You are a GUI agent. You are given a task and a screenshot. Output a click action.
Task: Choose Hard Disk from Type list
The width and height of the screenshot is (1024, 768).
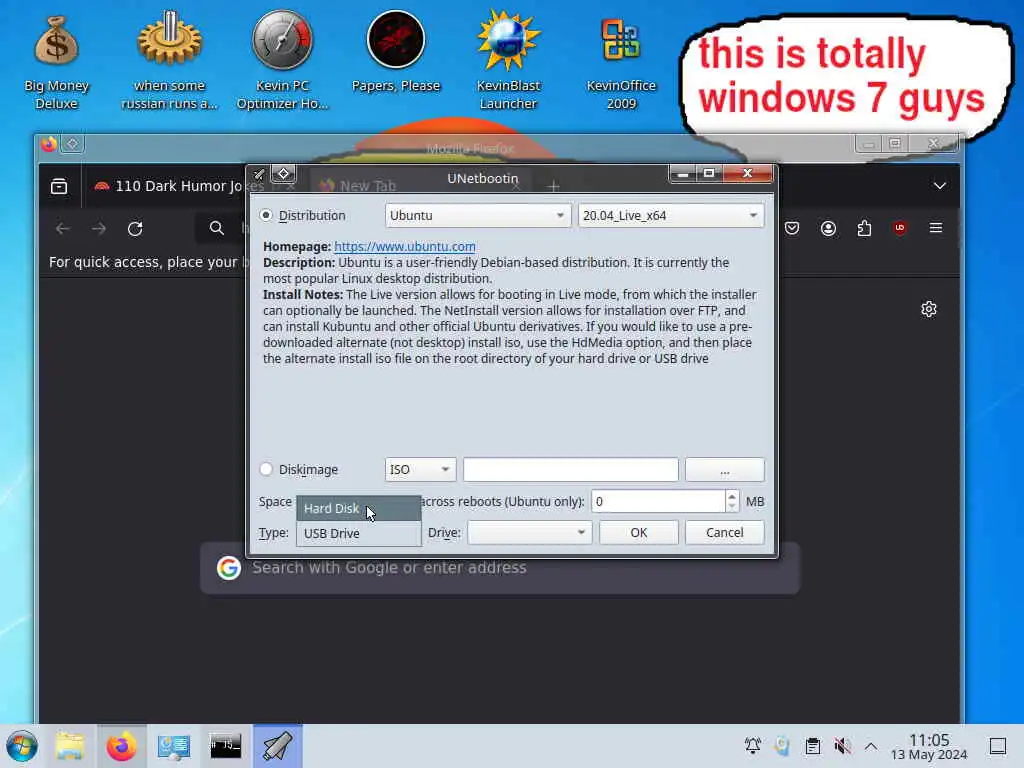[x=359, y=508]
